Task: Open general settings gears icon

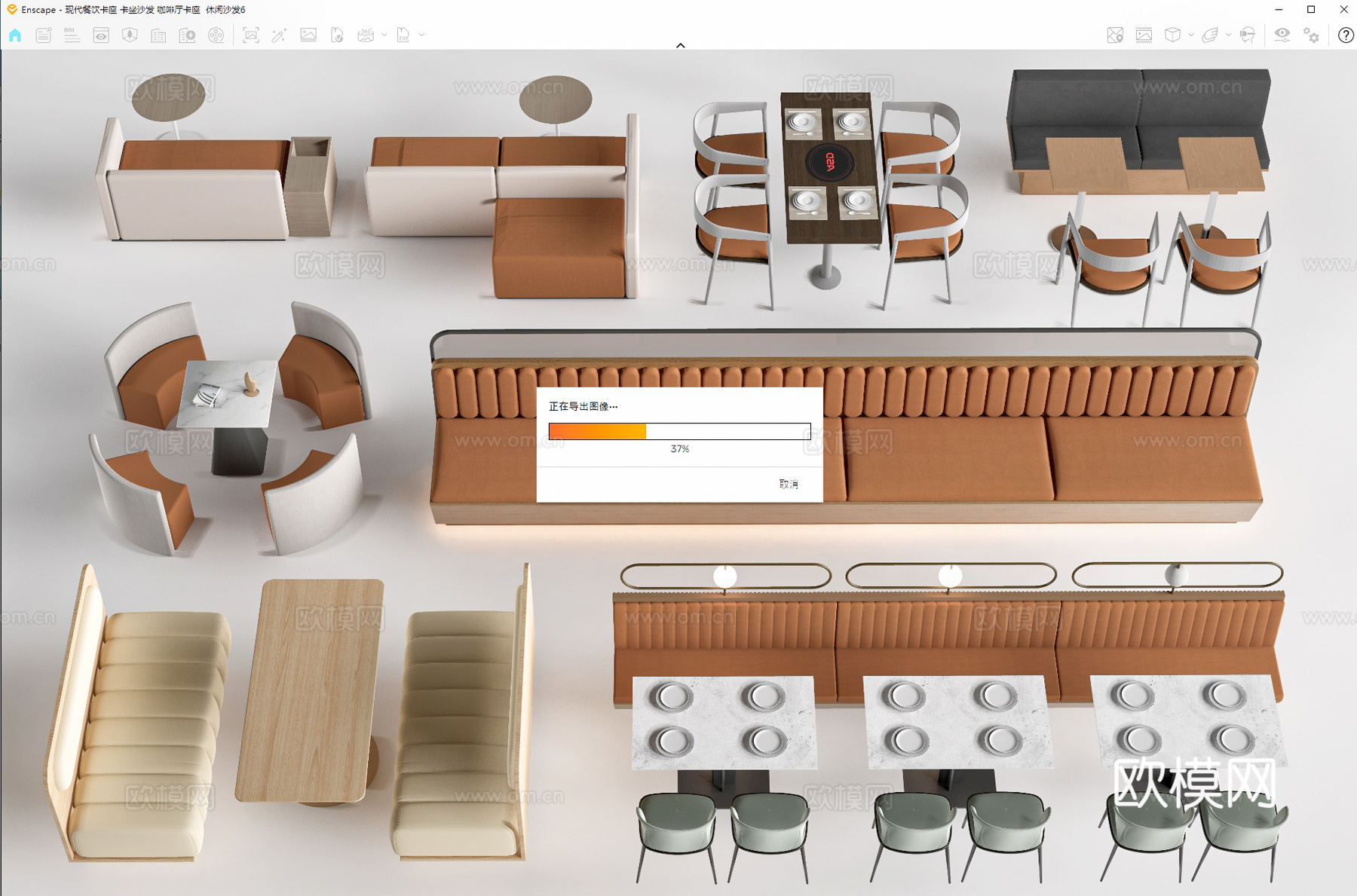Action: pyautogui.click(x=1312, y=35)
